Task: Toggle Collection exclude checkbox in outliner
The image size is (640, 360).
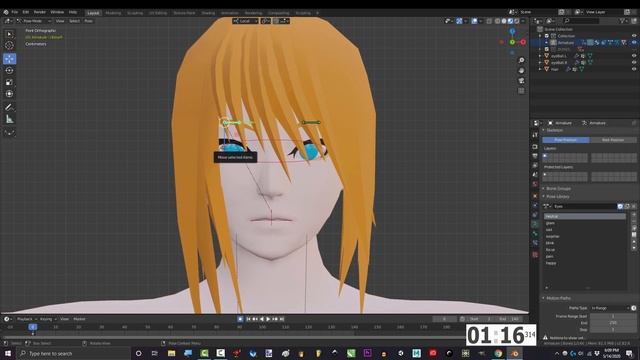Action: tap(547, 36)
